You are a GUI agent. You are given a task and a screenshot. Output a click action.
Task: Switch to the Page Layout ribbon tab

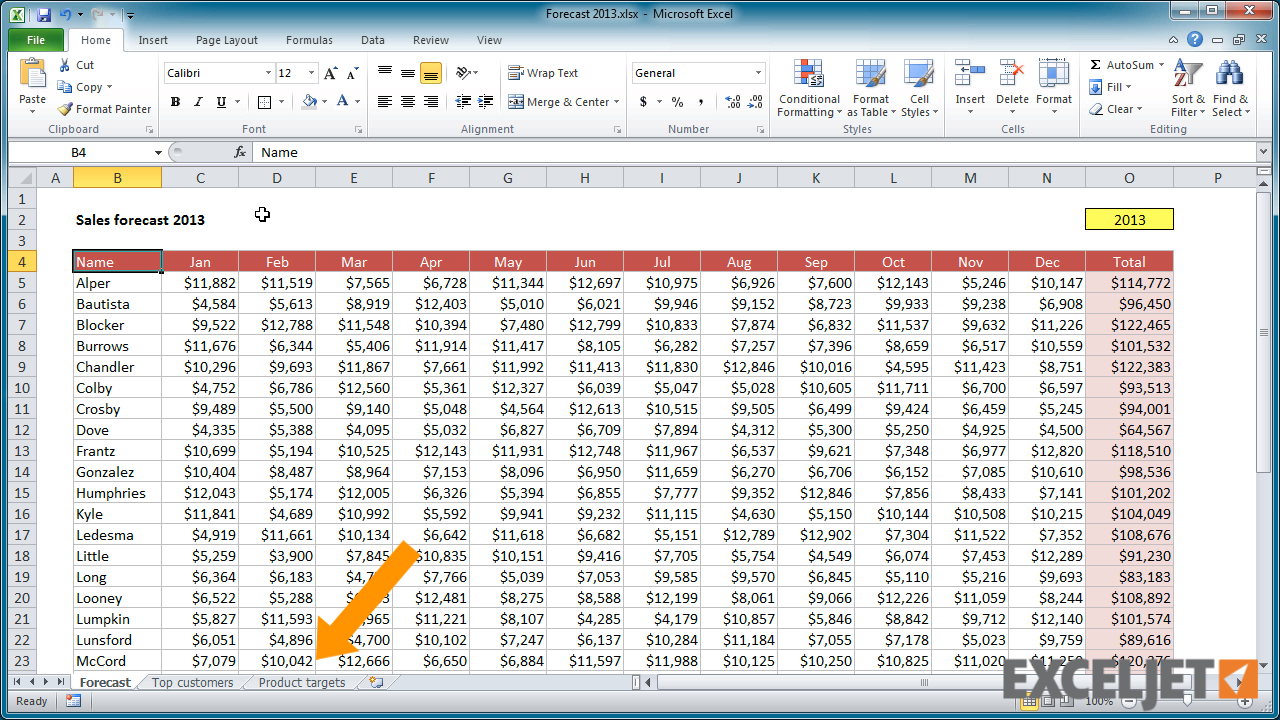pos(226,40)
